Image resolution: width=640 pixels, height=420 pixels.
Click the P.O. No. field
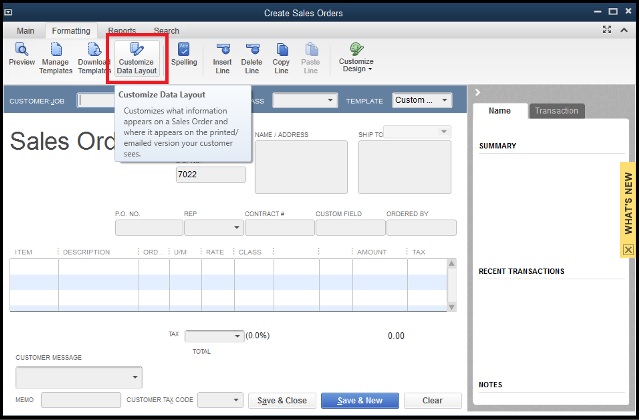pos(149,227)
